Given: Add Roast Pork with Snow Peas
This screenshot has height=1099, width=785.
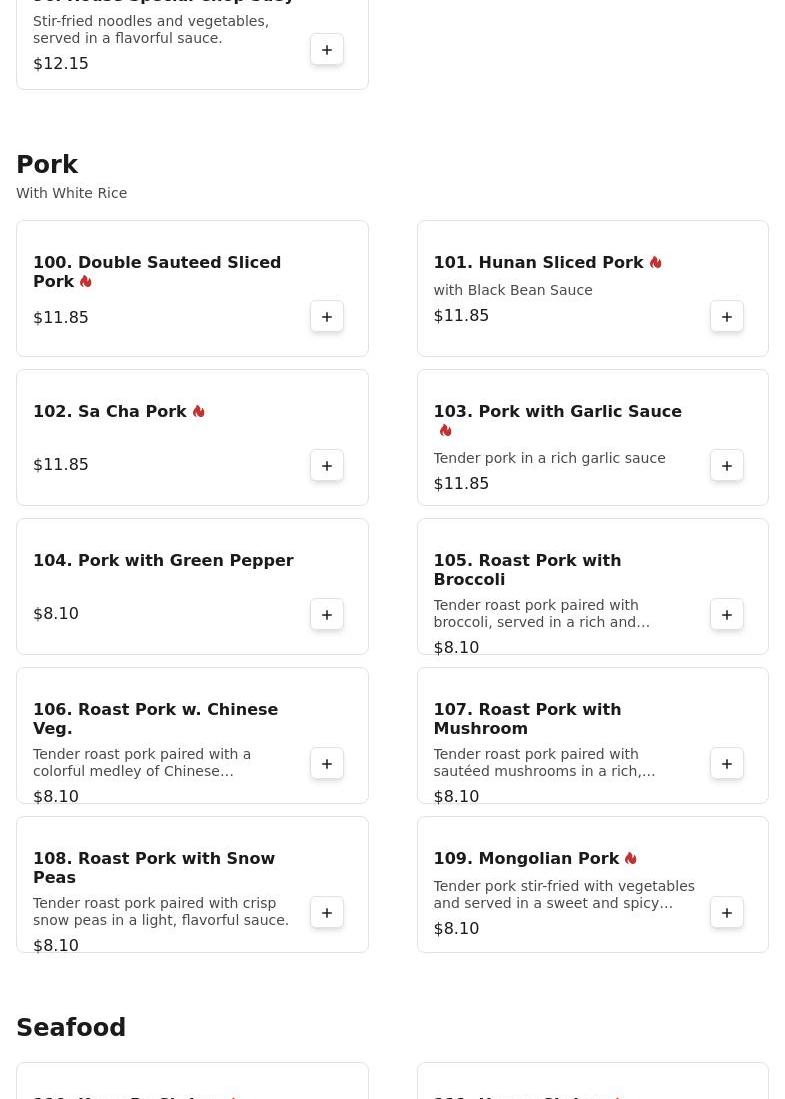Looking at the screenshot, I should (327, 913).
